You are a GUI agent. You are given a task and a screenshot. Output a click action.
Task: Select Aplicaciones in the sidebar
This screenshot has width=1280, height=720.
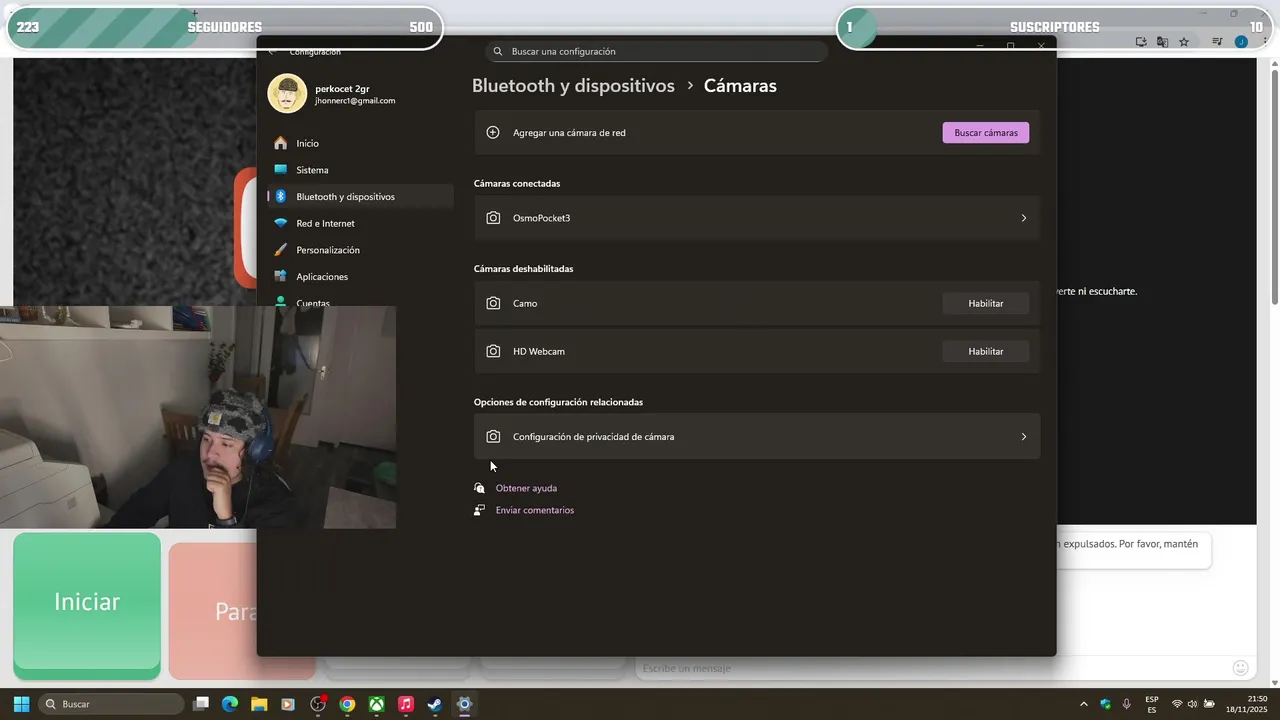click(x=361, y=276)
